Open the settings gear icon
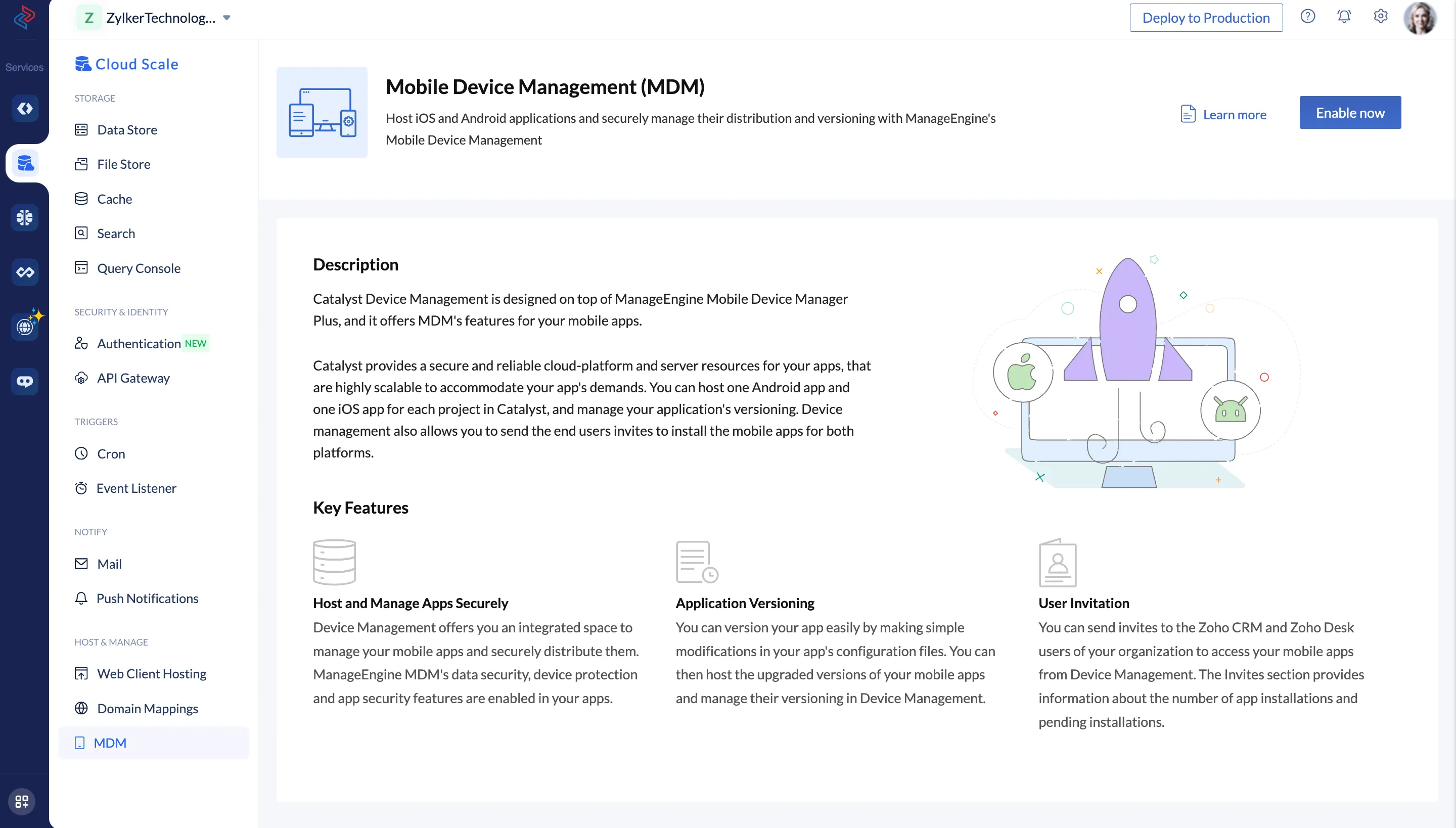This screenshot has width=1456, height=828. click(x=1380, y=17)
